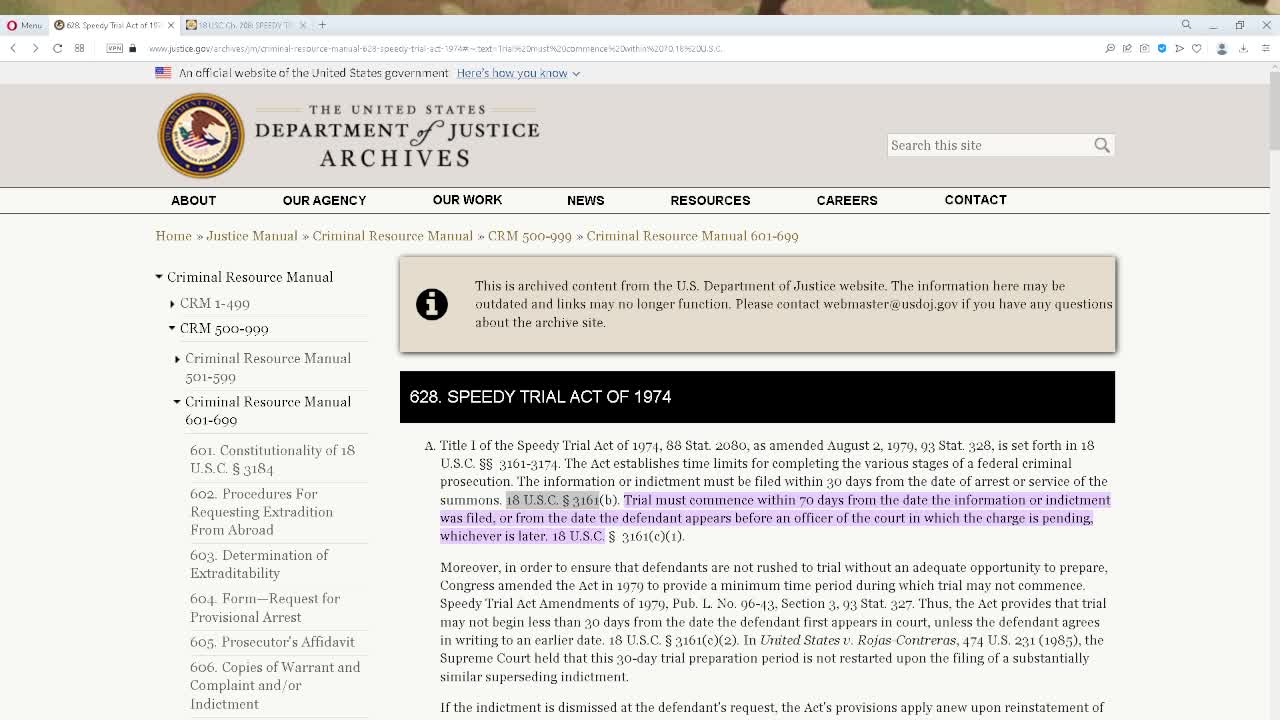Open the ABOUT menu
This screenshot has height=720, width=1280.
[193, 200]
